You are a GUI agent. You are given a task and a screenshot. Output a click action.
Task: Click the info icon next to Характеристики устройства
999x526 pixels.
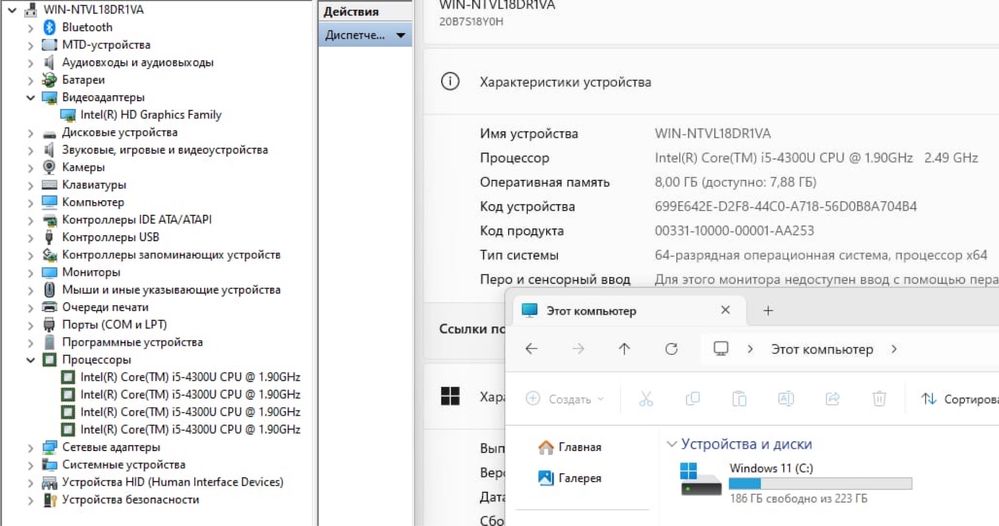(450, 82)
